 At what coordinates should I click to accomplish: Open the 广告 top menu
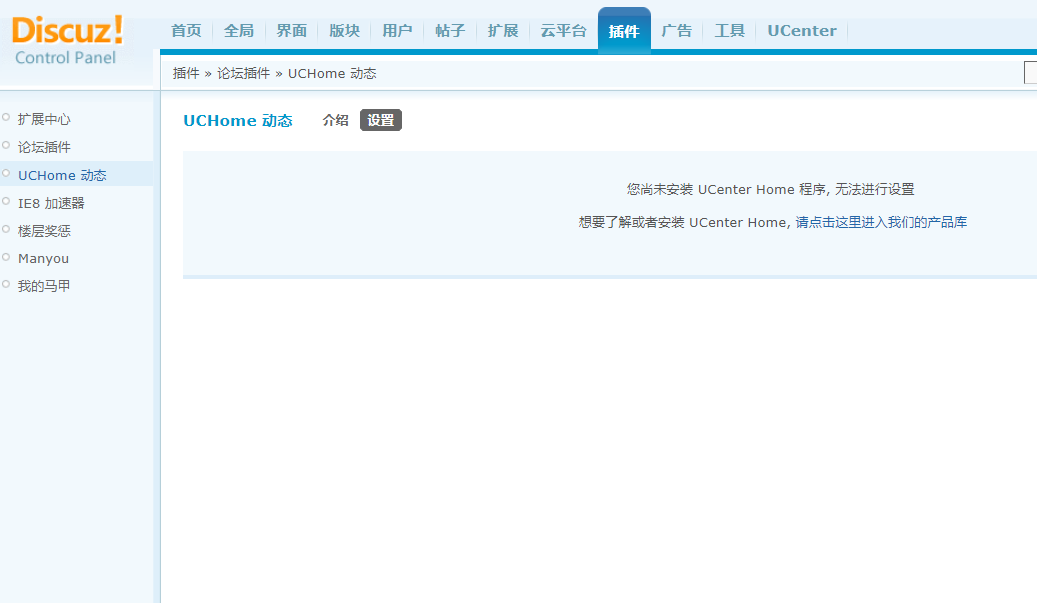677,30
